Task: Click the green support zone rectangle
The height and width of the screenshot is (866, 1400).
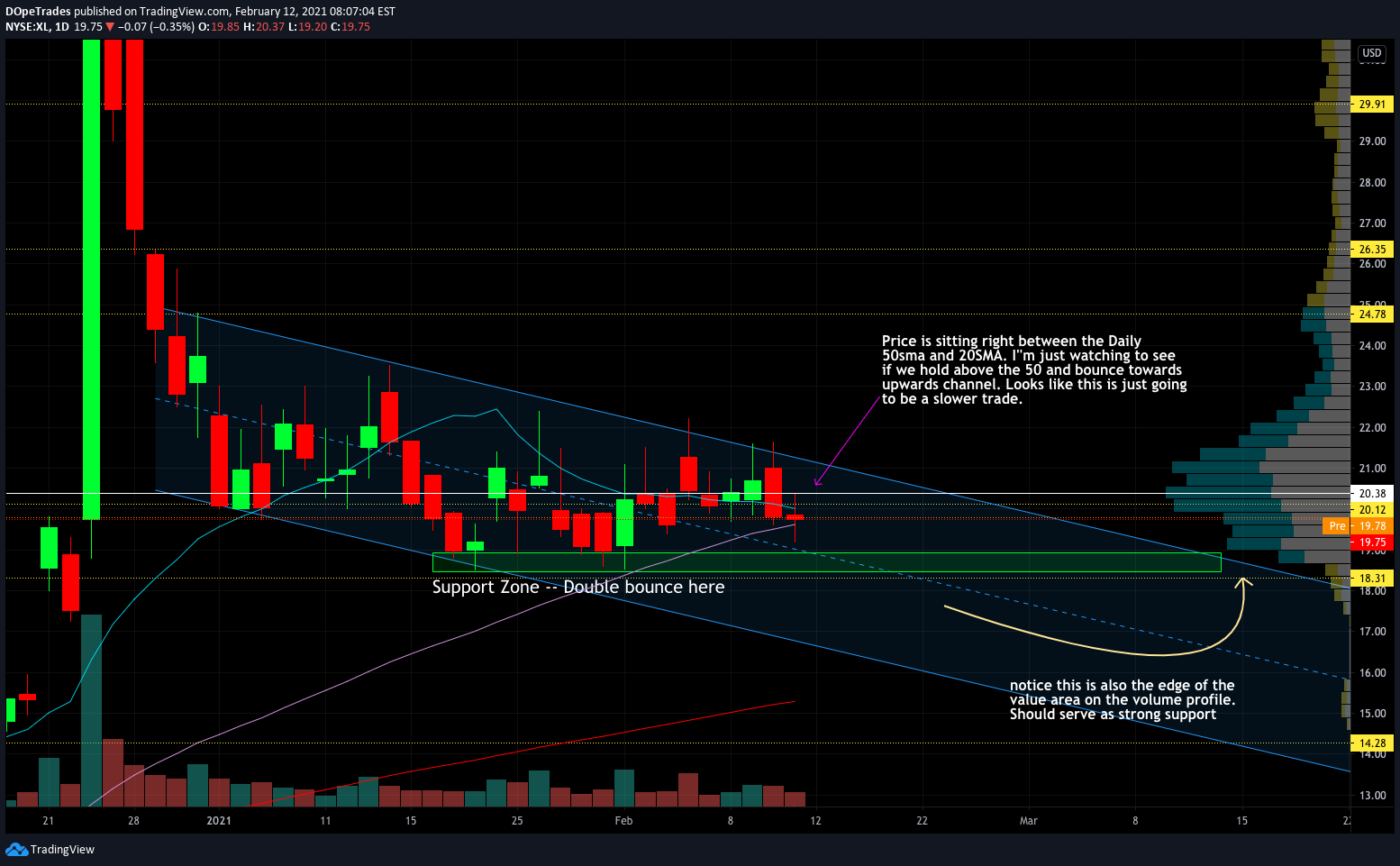Action: [827, 562]
